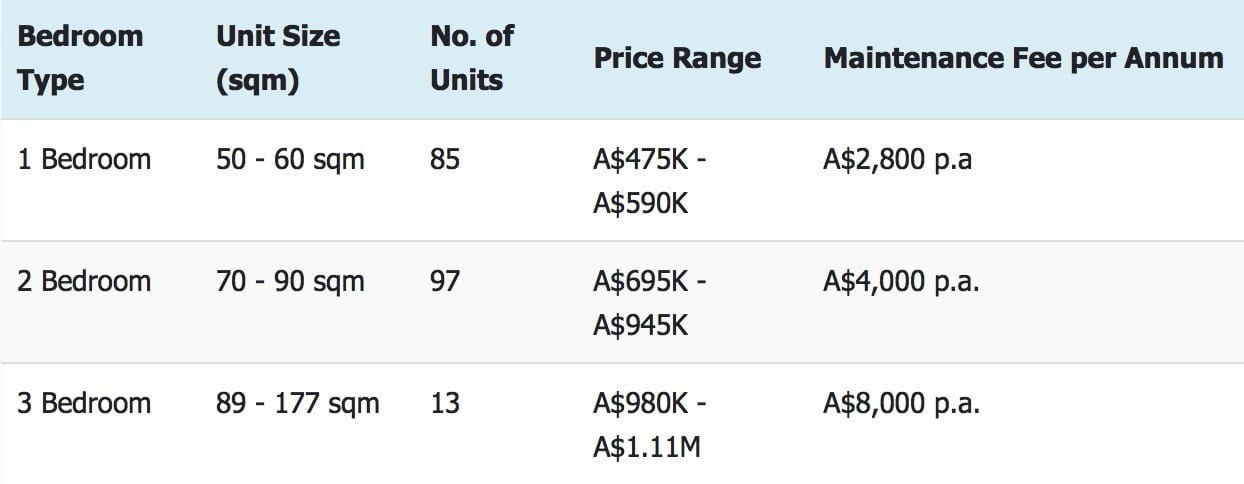1244x484 pixels.
Task: Click the Price Range column header
Action: [677, 58]
